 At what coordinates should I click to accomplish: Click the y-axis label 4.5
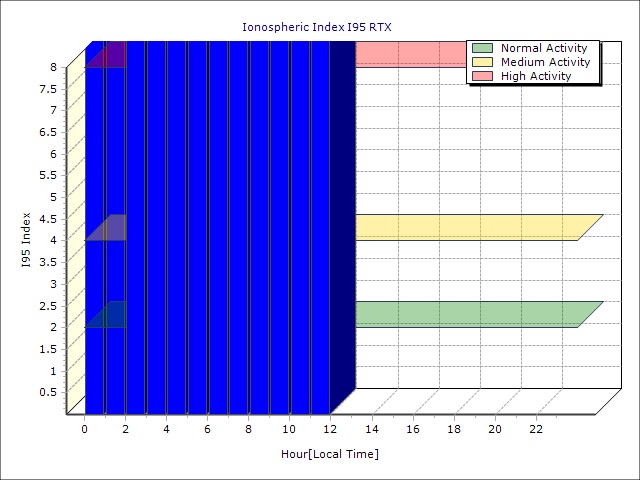[x=48, y=219]
